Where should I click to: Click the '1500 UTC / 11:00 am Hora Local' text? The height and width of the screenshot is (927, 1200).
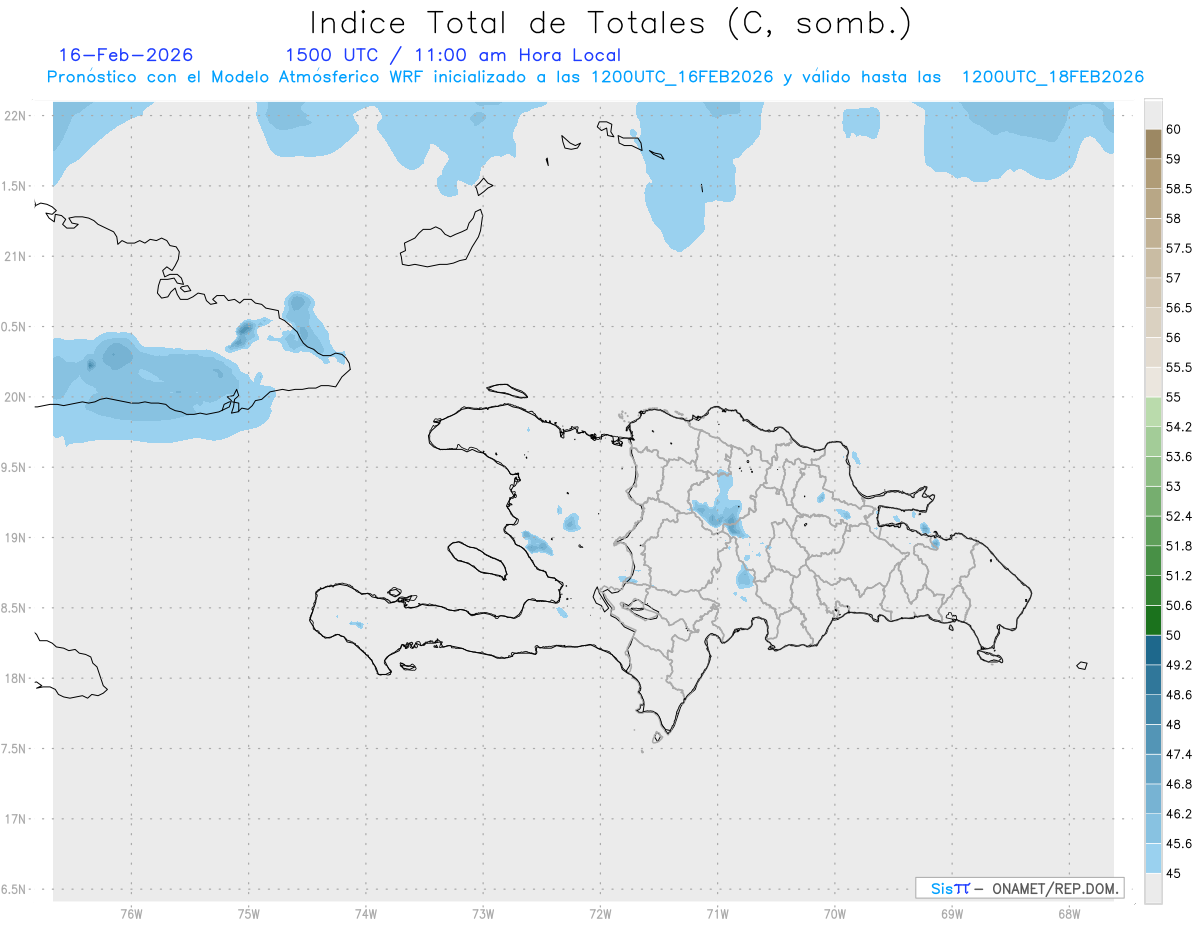pyautogui.click(x=453, y=55)
